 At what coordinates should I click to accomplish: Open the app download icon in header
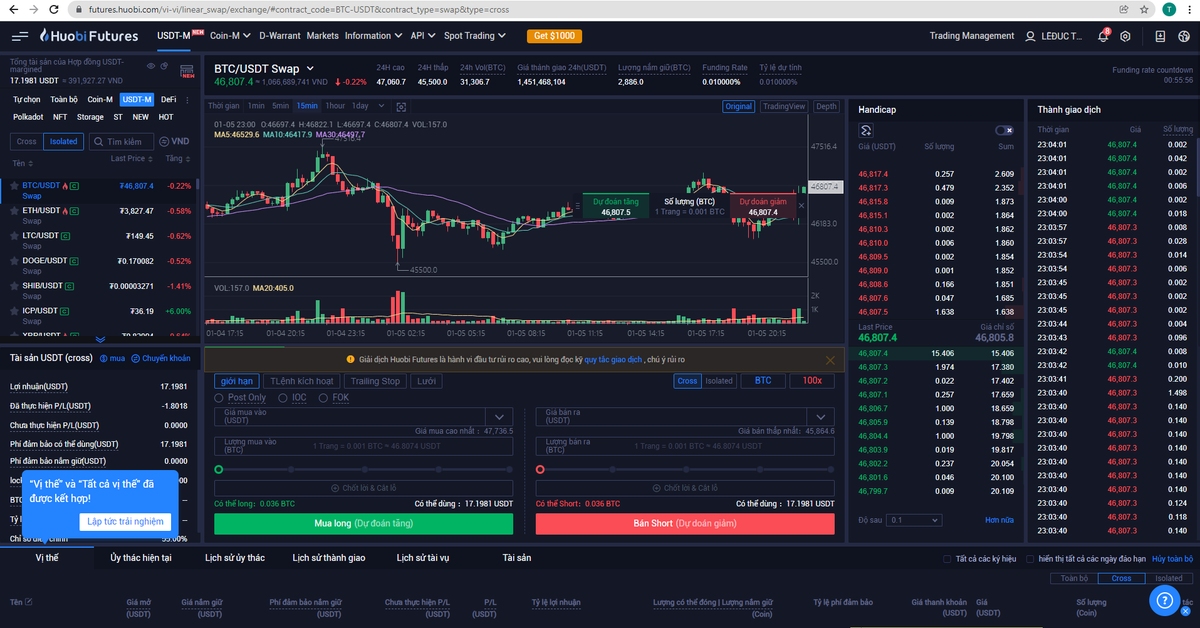[x=1159, y=36]
